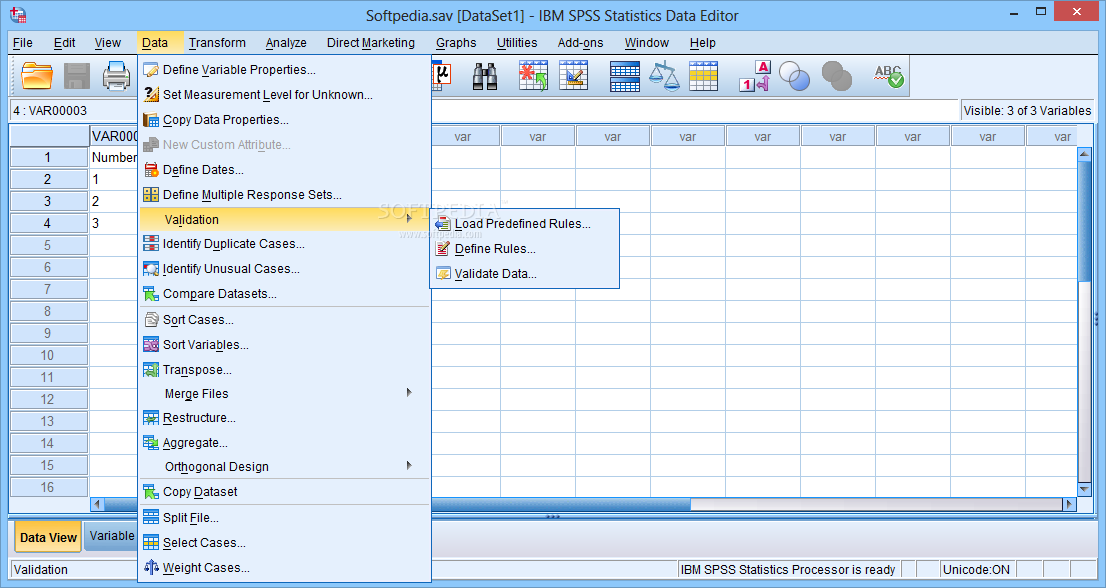The height and width of the screenshot is (588, 1106).
Task: Select Define Dates menu entry
Action: click(285, 170)
